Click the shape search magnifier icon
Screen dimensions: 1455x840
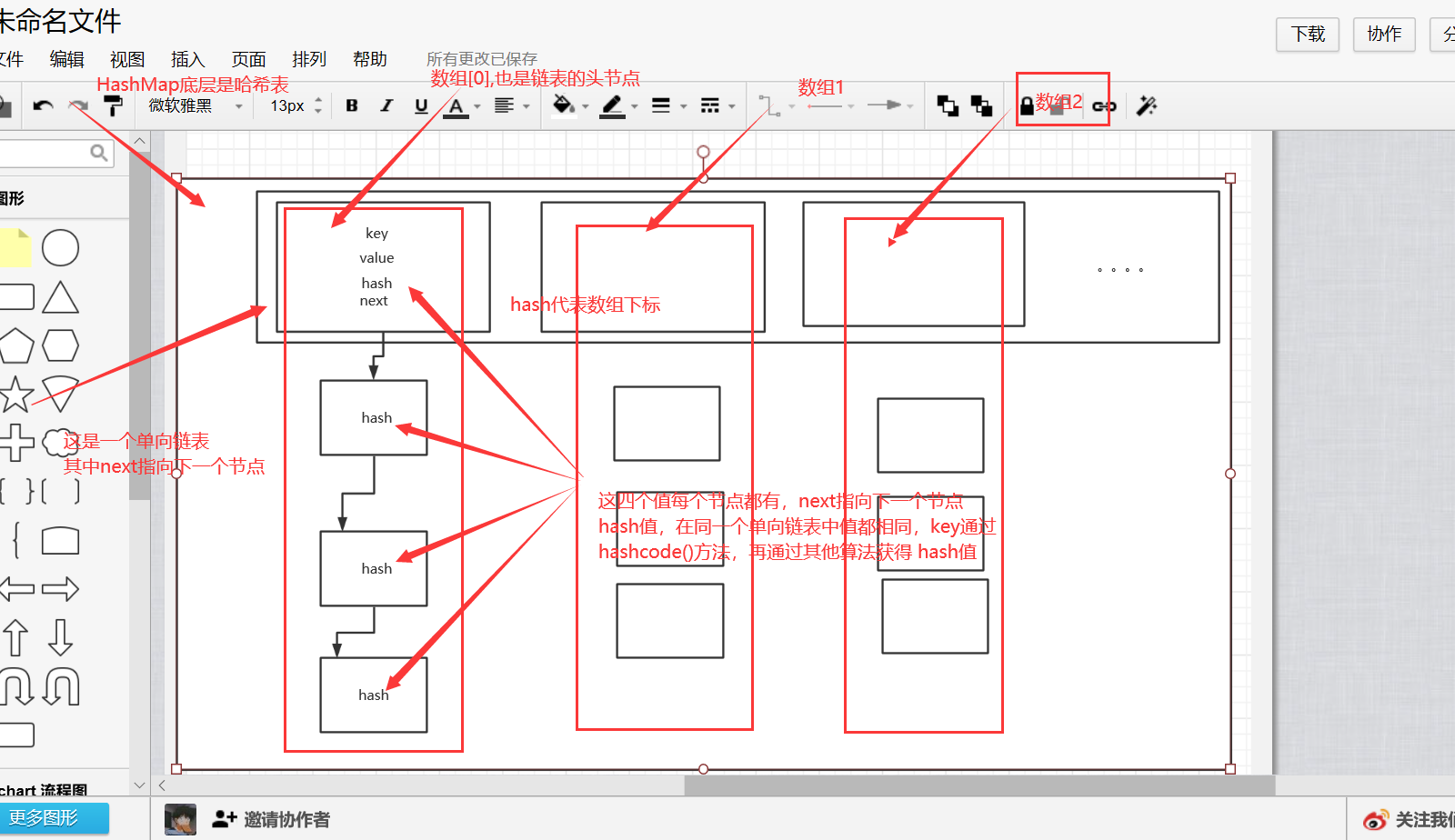point(99,153)
